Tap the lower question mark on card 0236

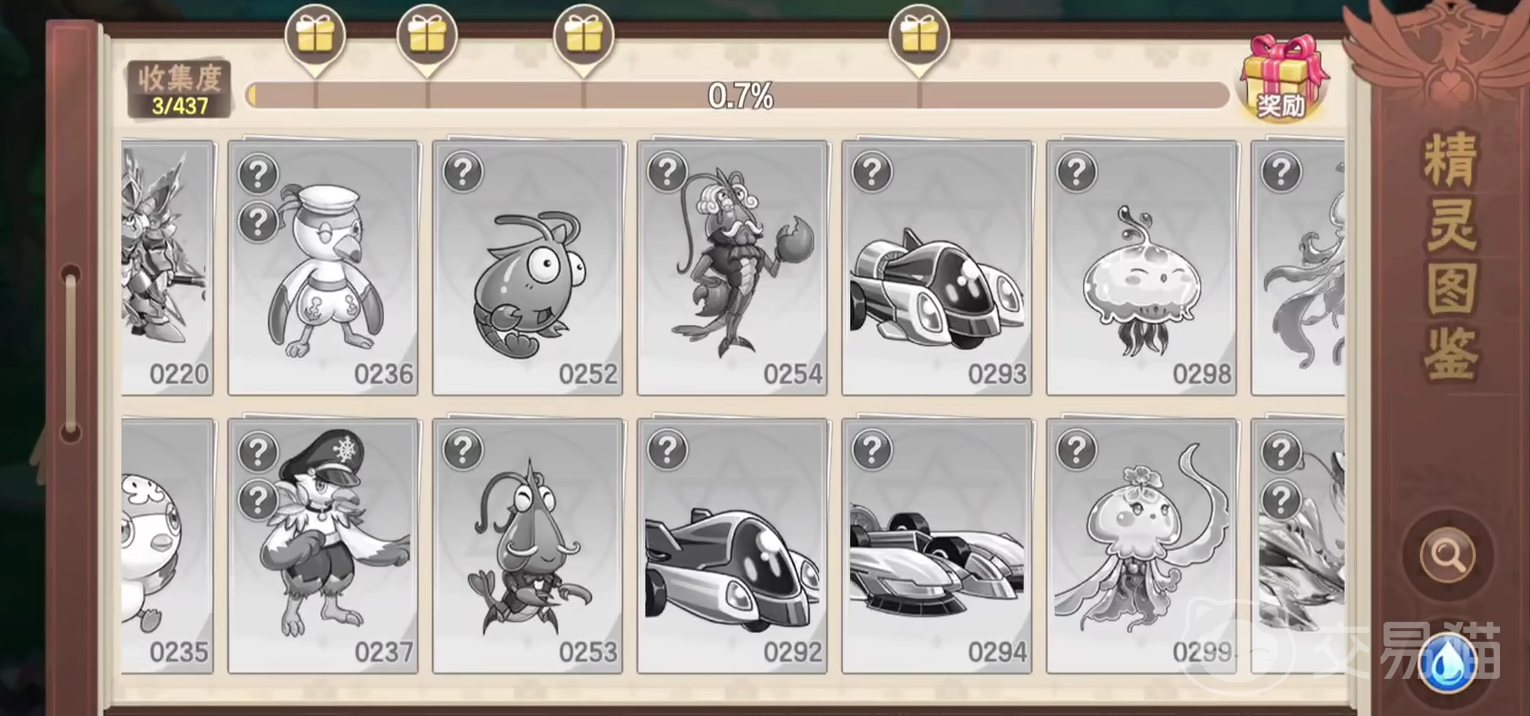pyautogui.click(x=258, y=221)
